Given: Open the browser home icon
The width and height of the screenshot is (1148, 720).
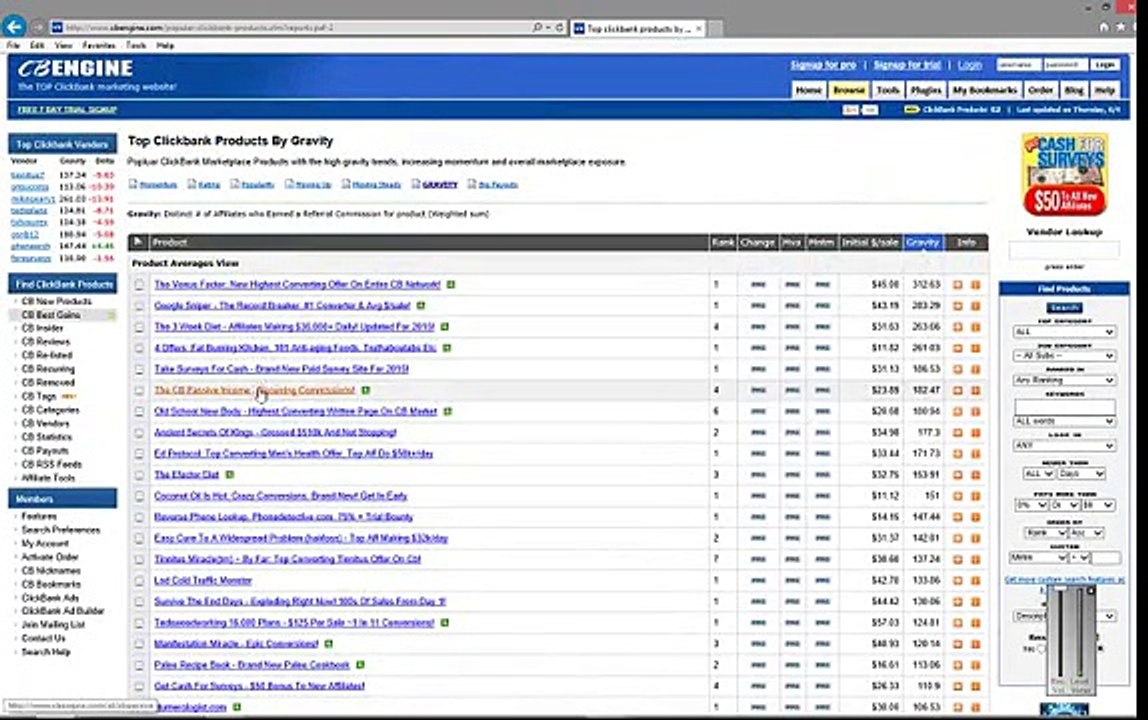Looking at the screenshot, I should click(x=1104, y=27).
